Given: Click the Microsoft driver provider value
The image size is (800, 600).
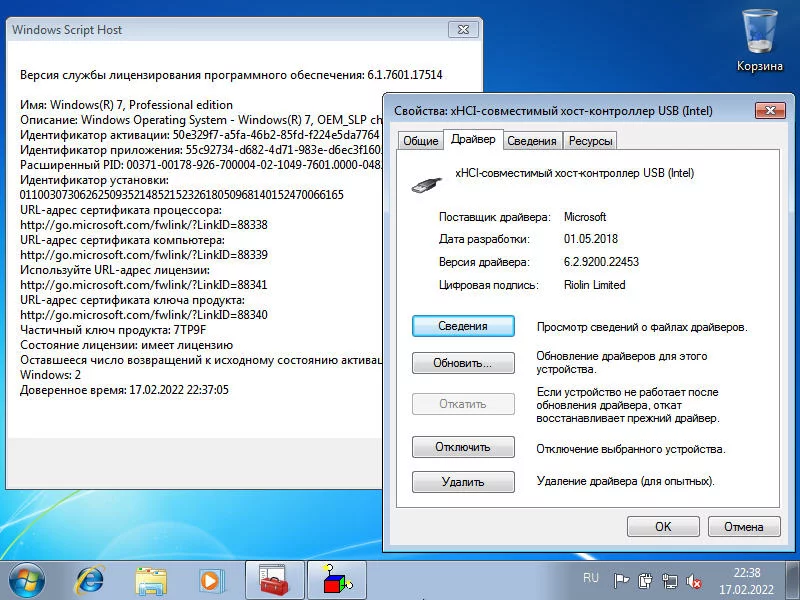Looking at the screenshot, I should pyautogui.click(x=585, y=217).
